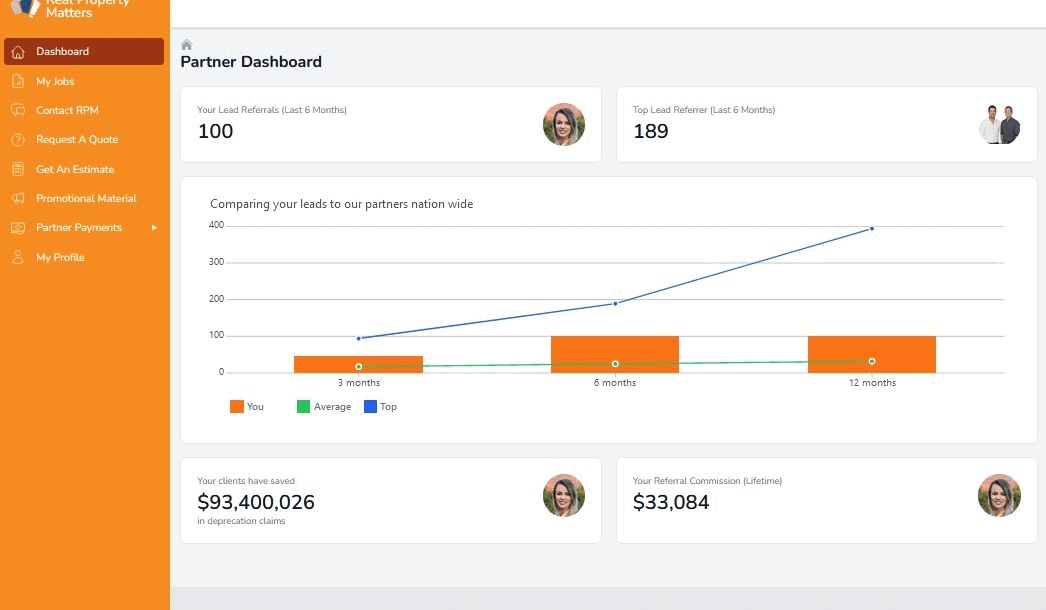The height and width of the screenshot is (610, 1046).
Task: Click the Request A Quote question icon
Action: point(17,140)
